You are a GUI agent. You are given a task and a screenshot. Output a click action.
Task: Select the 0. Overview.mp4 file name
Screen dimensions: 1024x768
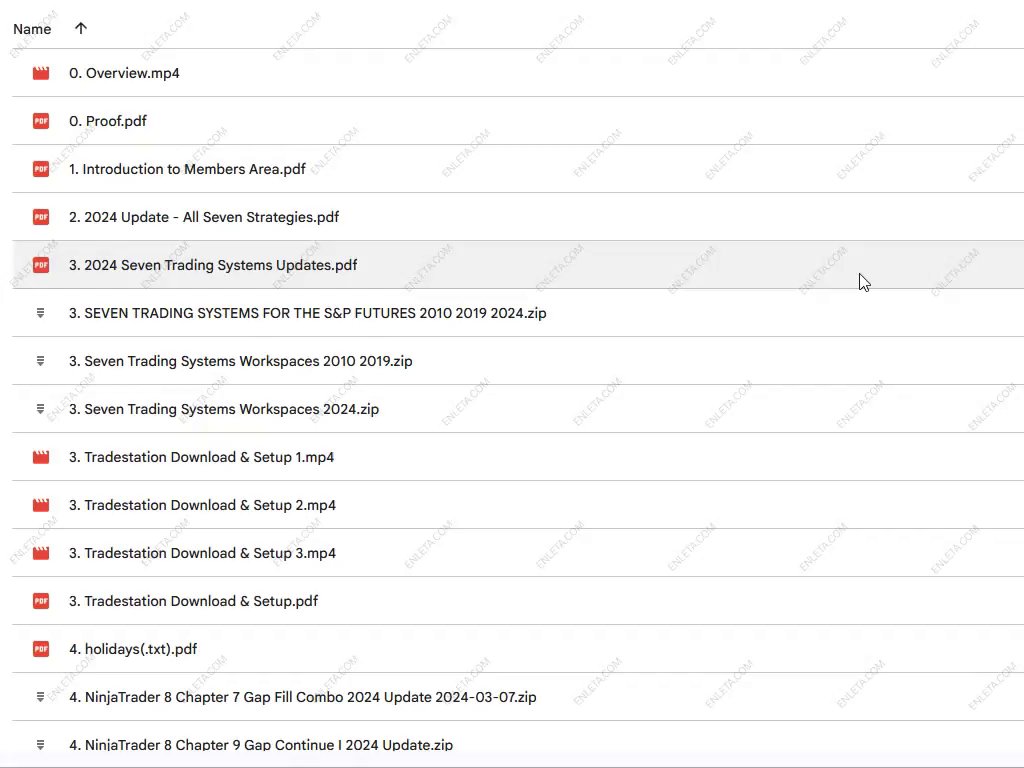point(124,73)
